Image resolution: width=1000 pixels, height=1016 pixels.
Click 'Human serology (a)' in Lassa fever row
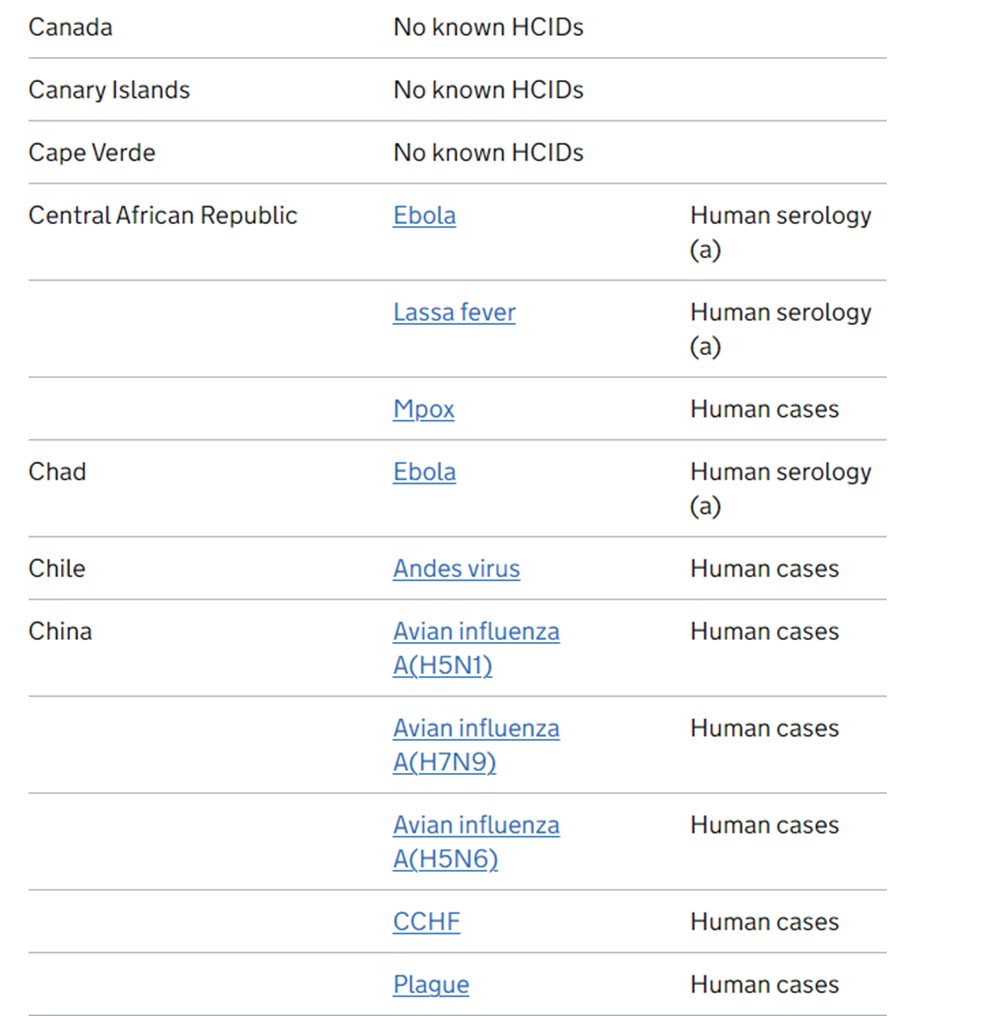(x=780, y=329)
